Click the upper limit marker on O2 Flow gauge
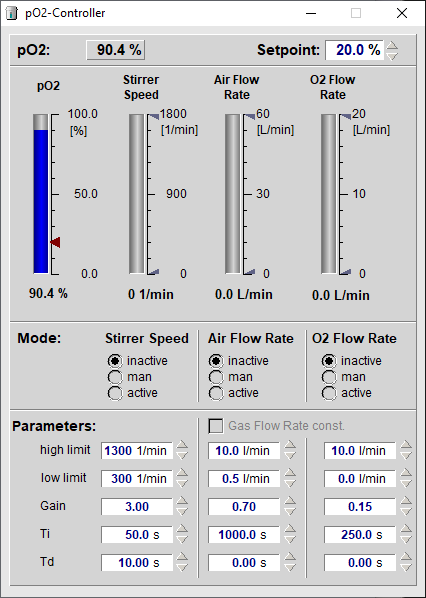426x598 pixels. coord(345,116)
